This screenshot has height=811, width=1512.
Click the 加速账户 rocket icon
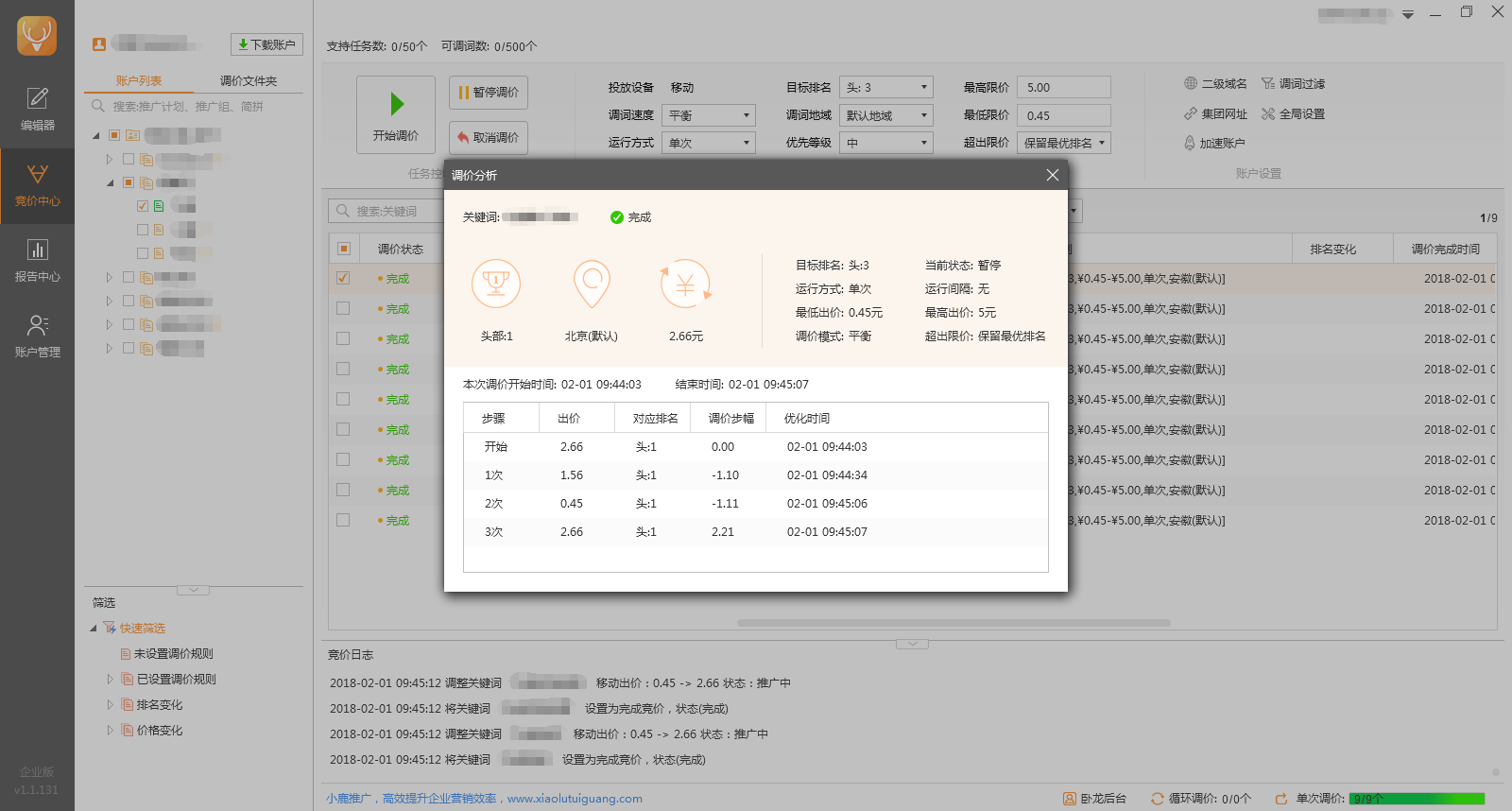pos(1190,143)
